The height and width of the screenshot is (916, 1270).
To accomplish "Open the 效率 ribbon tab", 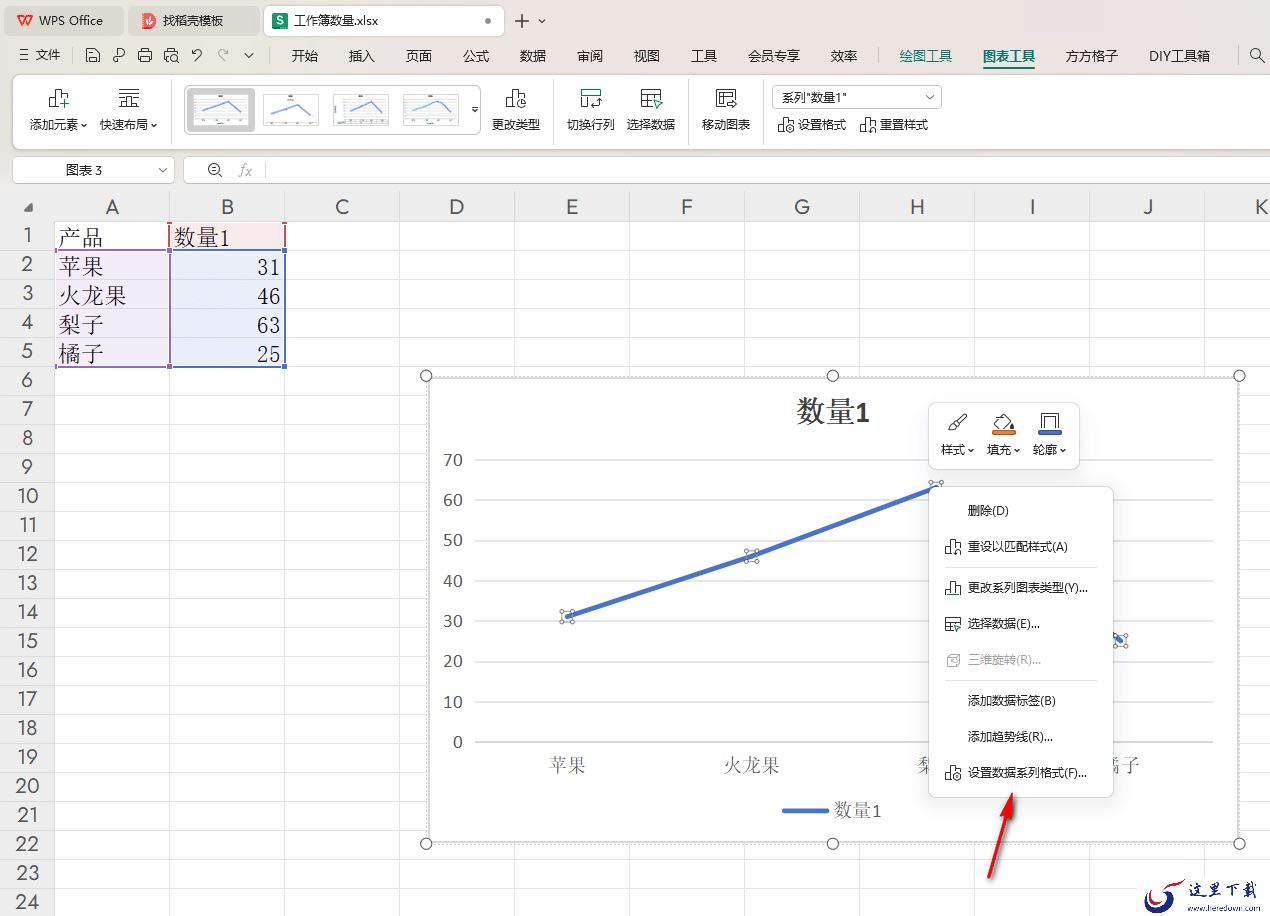I will 844,56.
